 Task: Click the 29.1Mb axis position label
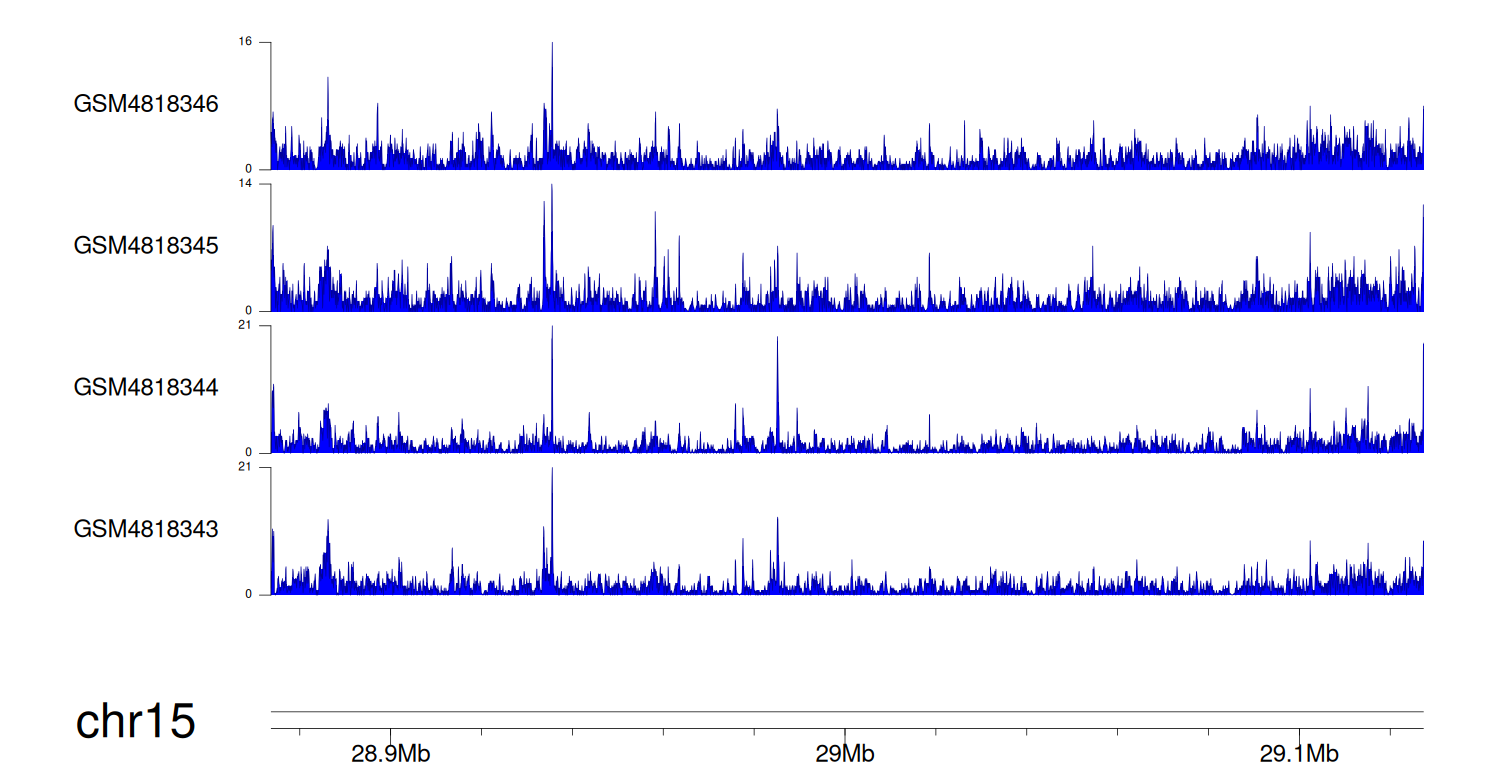pos(1299,754)
